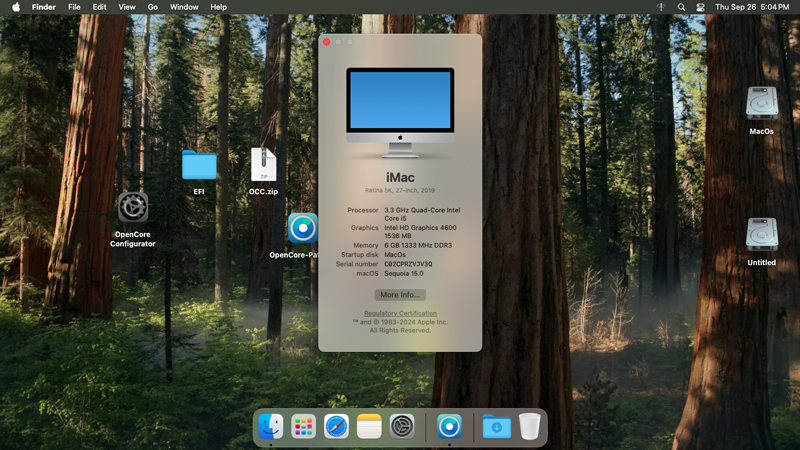Open Safari from the Dock
Viewport: 800px width, 450px height.
[x=336, y=427]
